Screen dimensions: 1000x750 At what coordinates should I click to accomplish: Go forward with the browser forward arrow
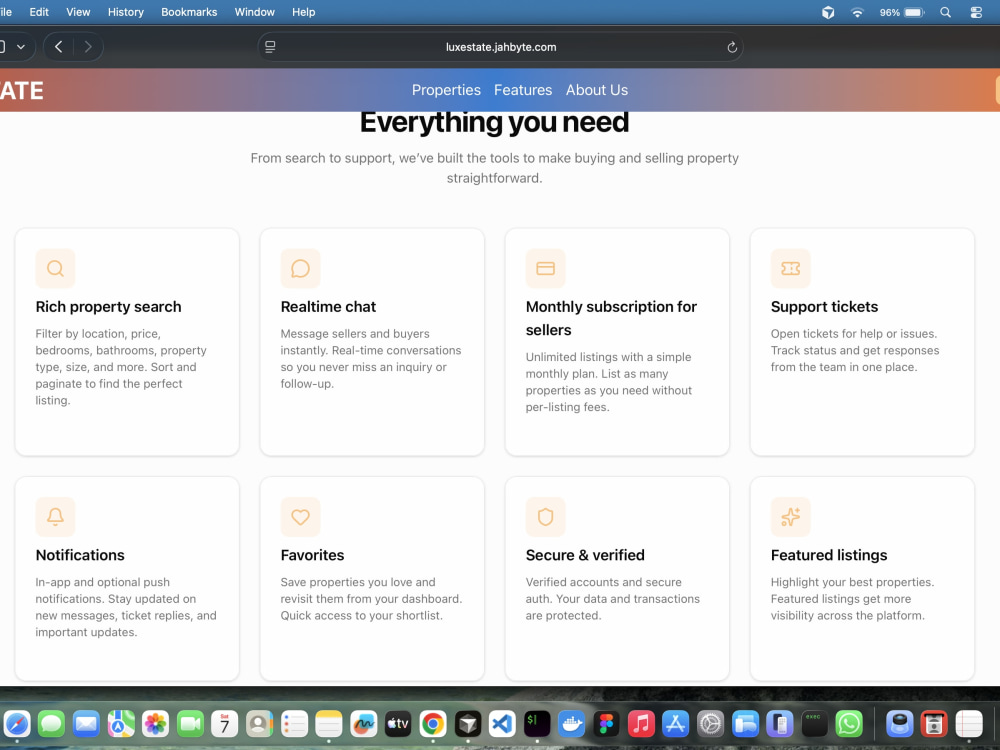(x=88, y=47)
